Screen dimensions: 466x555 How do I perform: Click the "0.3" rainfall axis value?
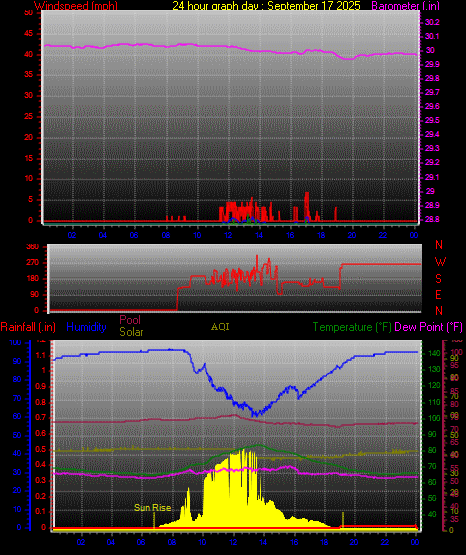[x=41, y=480]
